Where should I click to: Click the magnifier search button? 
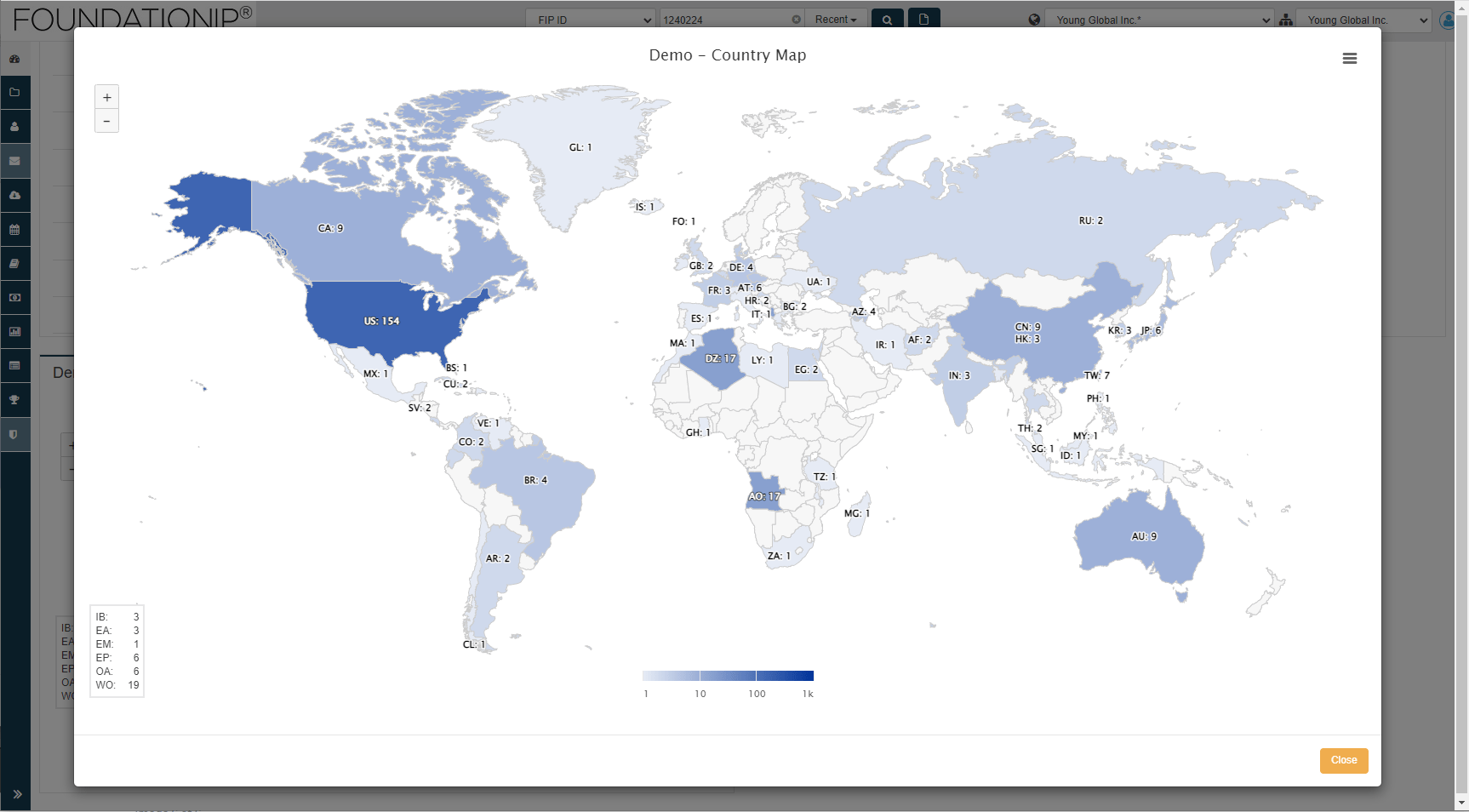pyautogui.click(x=887, y=20)
